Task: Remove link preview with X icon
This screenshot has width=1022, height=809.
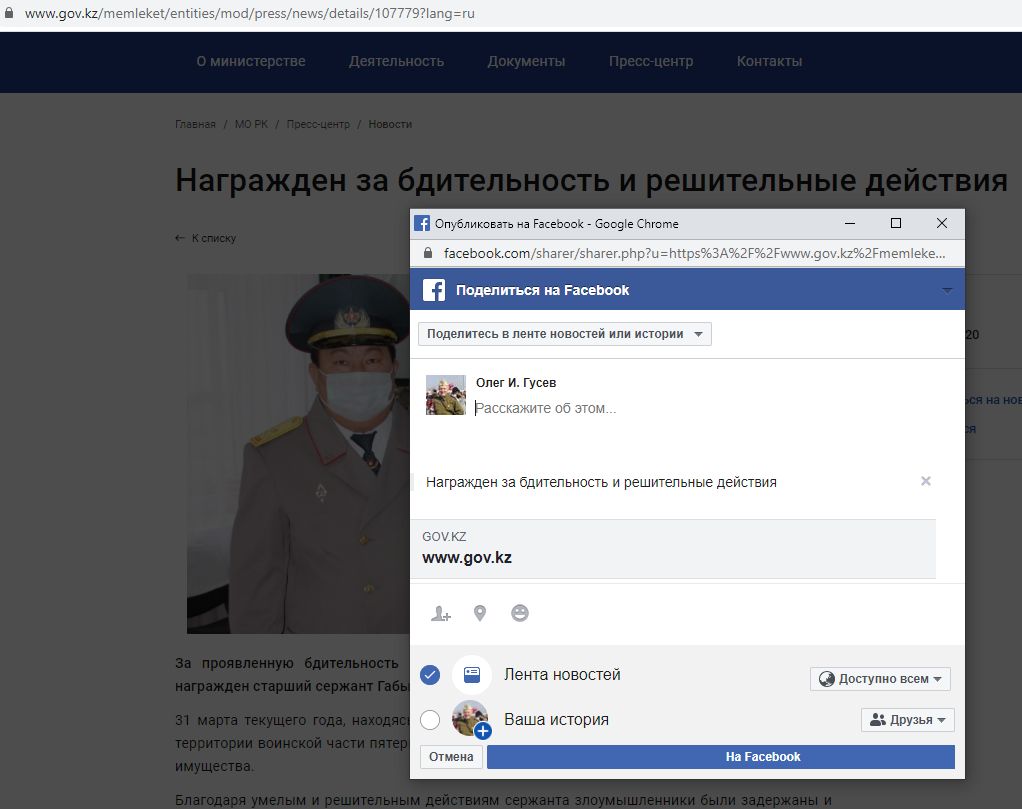Action: (926, 481)
